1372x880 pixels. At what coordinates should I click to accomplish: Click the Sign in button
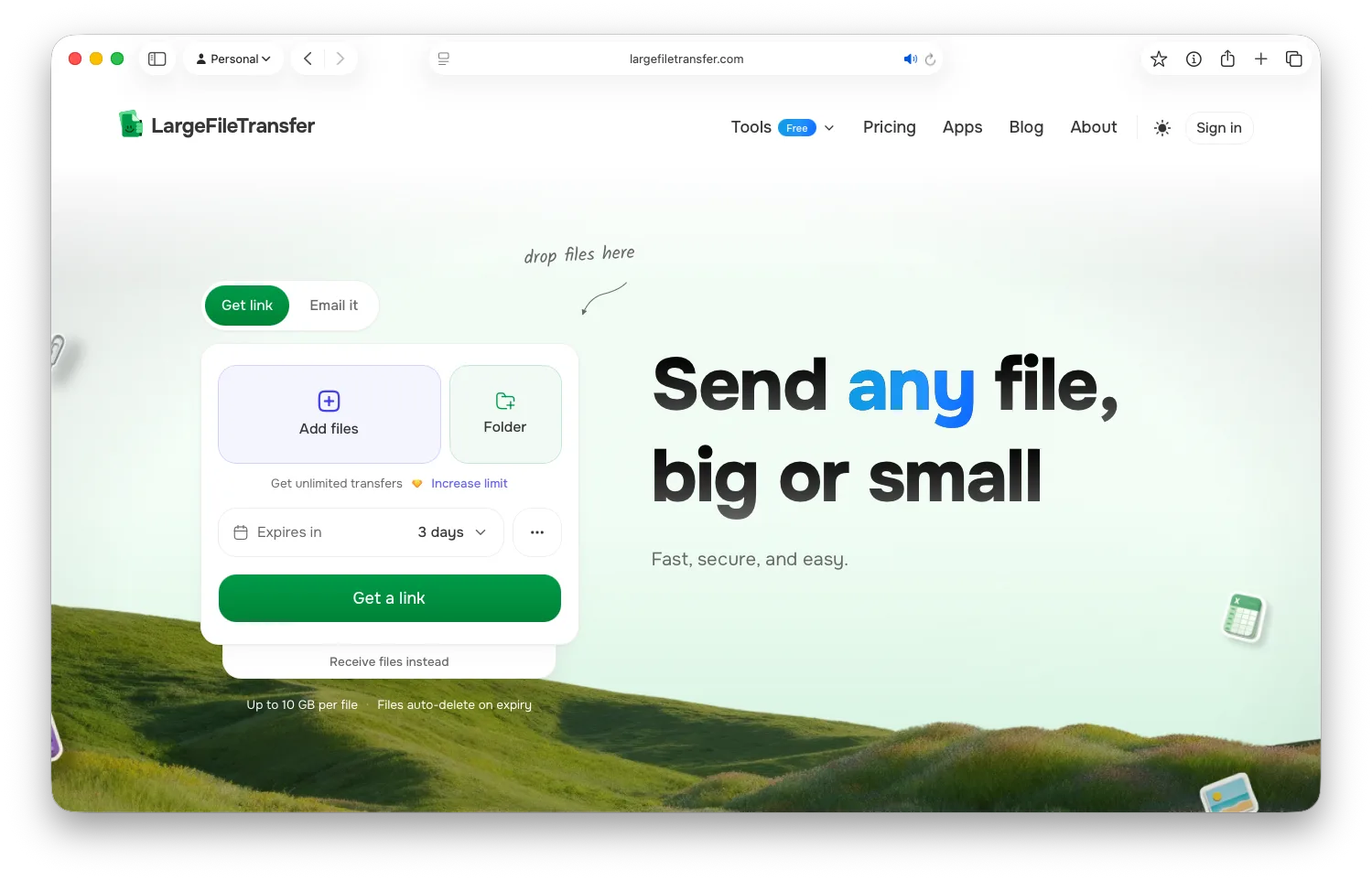coord(1219,128)
